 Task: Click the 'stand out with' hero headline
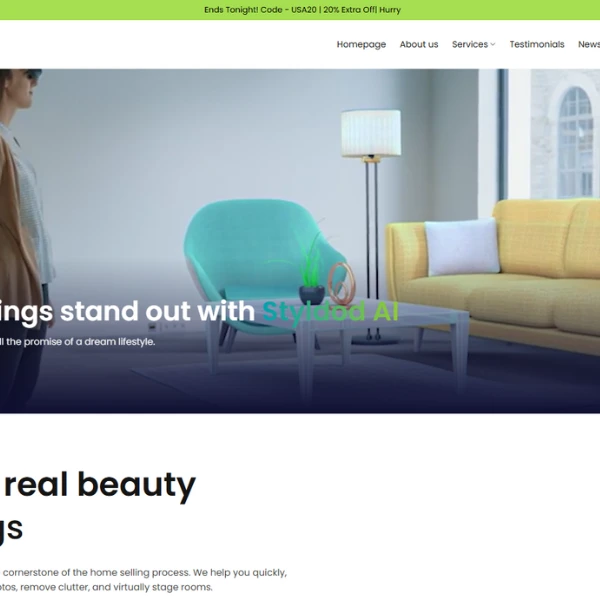[x=157, y=311]
